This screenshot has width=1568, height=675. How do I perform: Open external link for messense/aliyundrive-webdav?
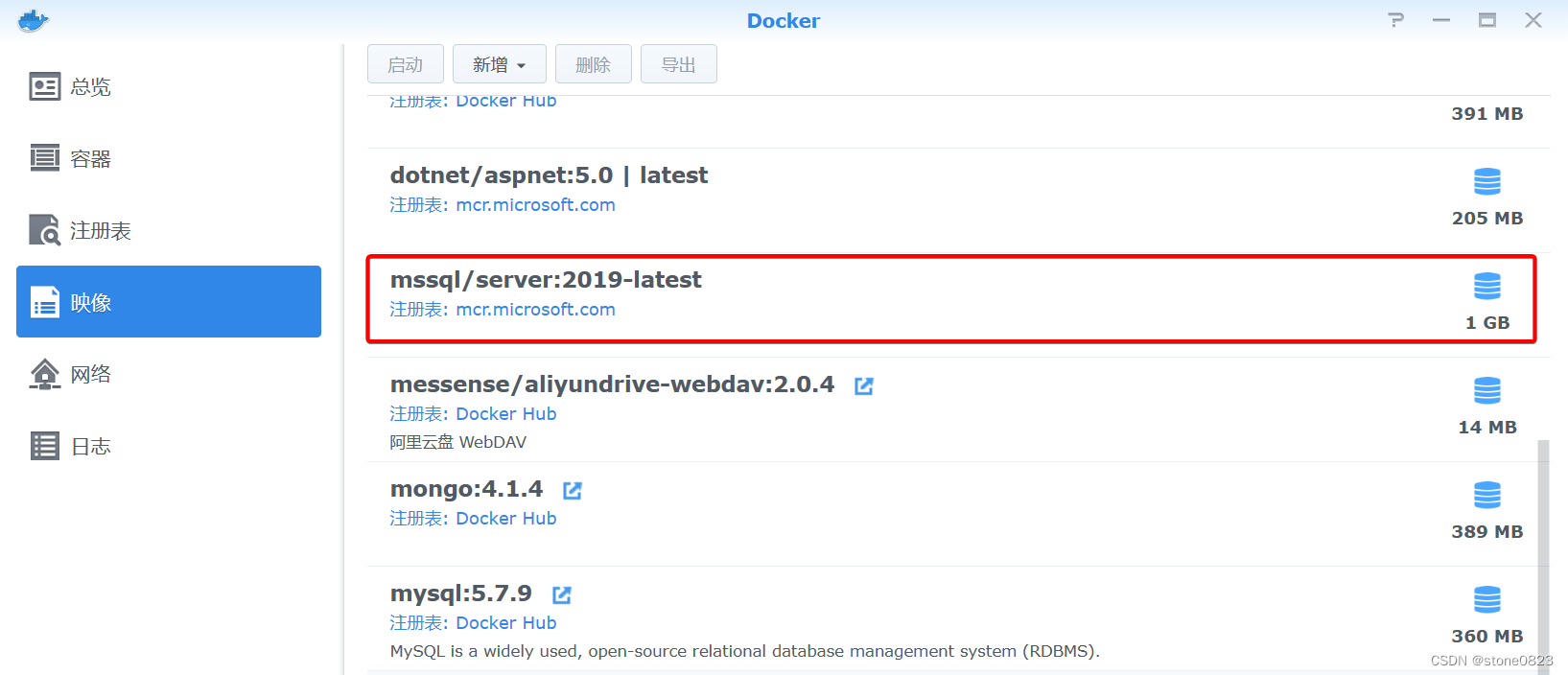[x=864, y=385]
